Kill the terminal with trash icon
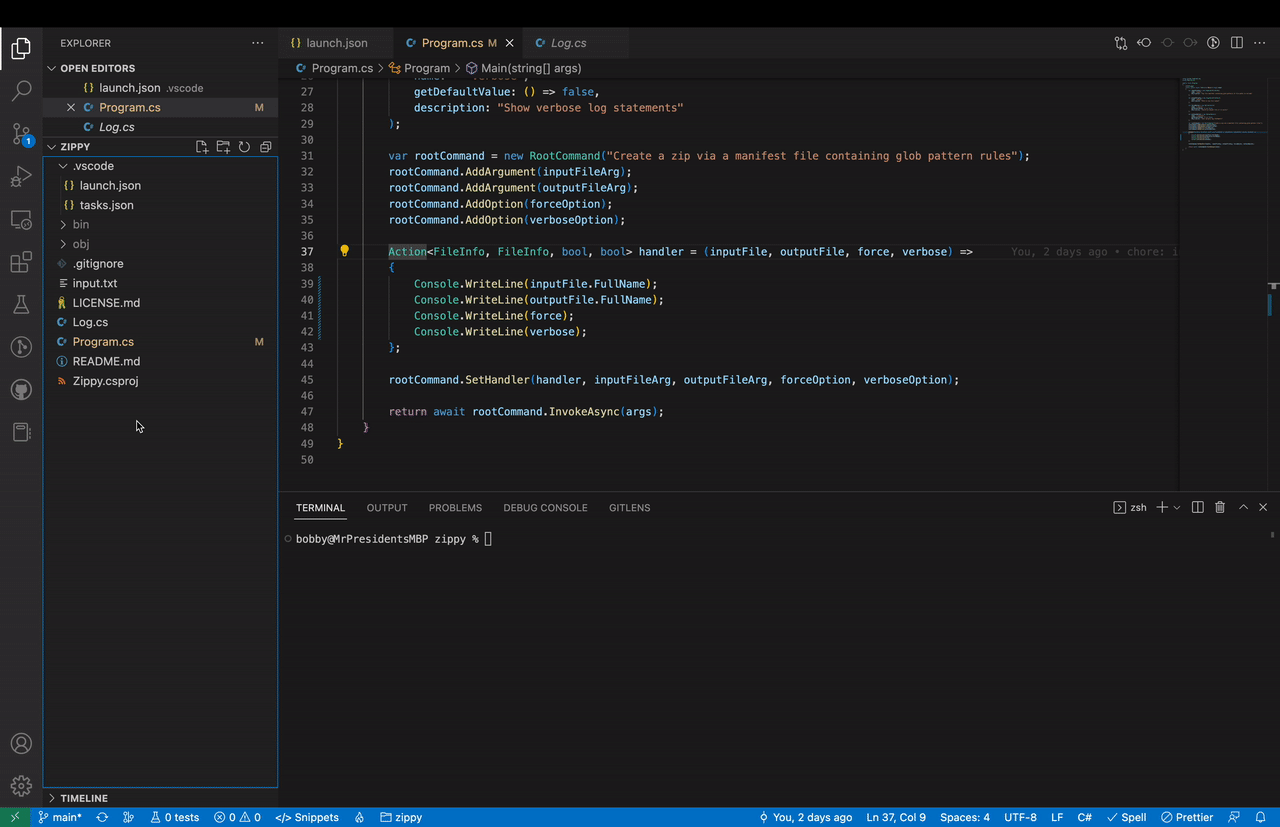Viewport: 1280px width, 827px height. pos(1219,507)
